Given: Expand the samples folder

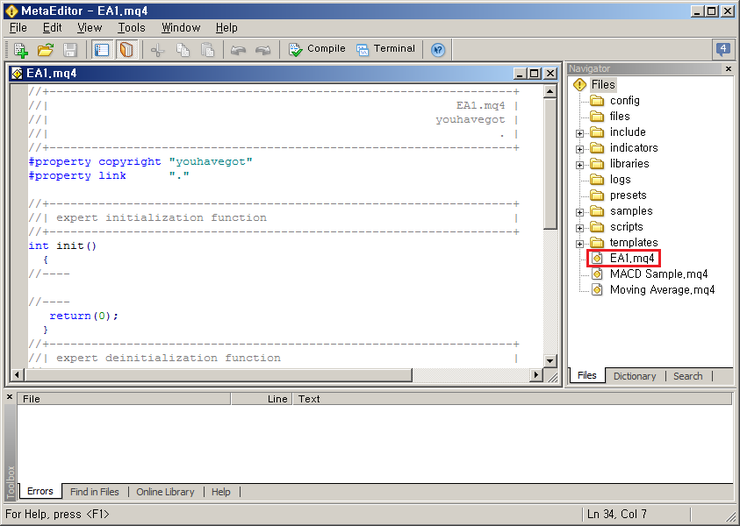Looking at the screenshot, I should point(580,212).
